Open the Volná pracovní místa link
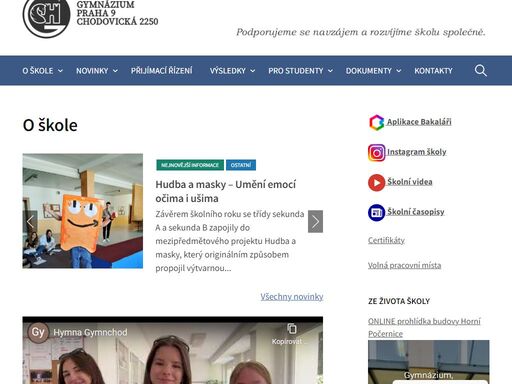512x384 pixels. click(404, 265)
